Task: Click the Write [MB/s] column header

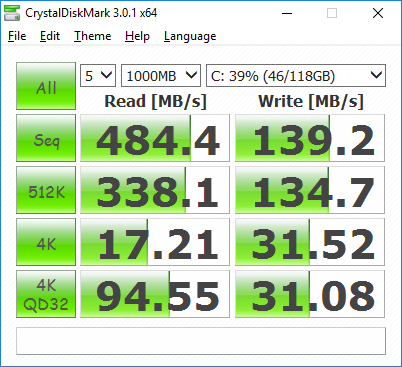Action: 311,101
